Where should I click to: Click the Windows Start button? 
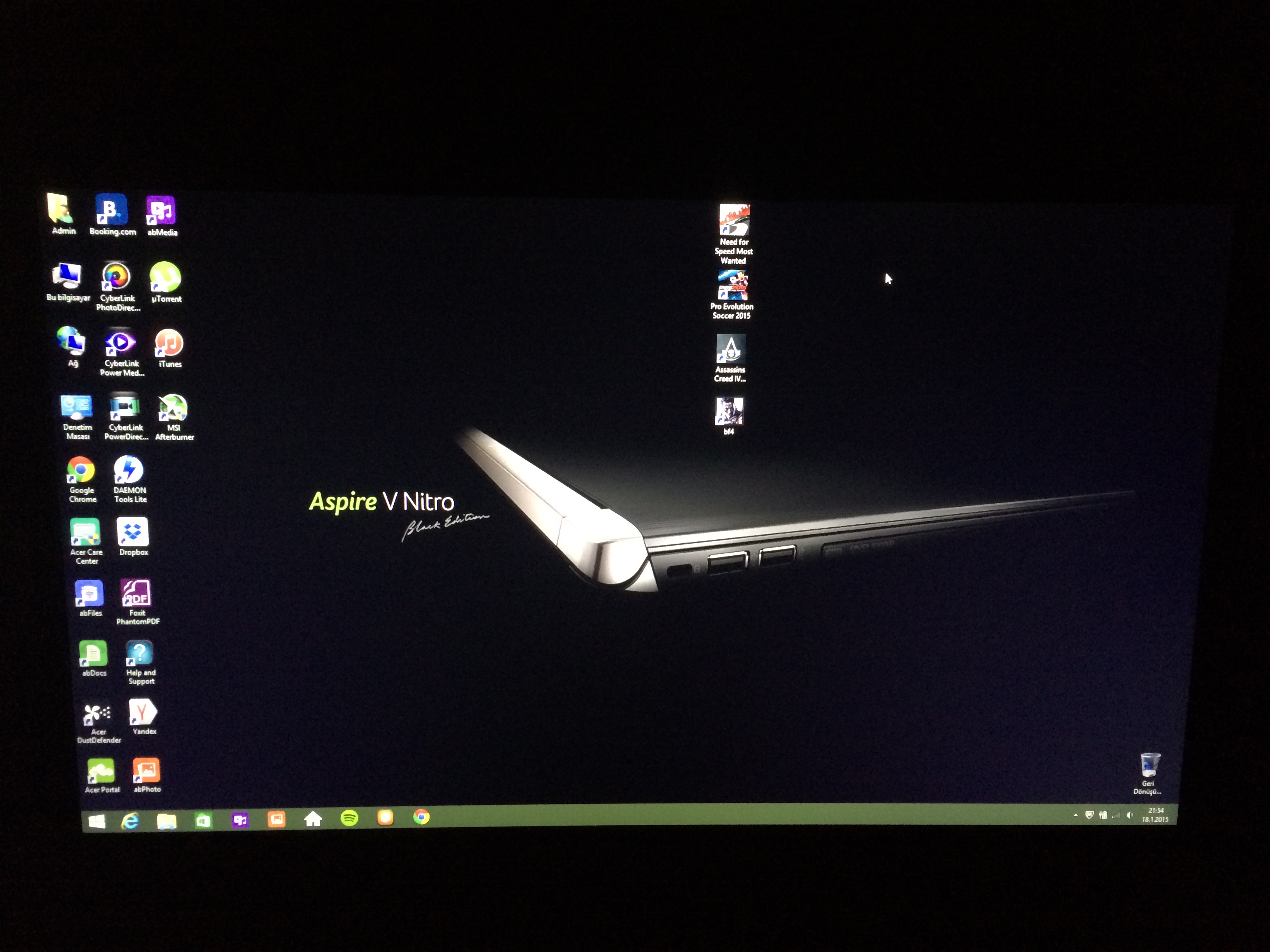(97, 821)
